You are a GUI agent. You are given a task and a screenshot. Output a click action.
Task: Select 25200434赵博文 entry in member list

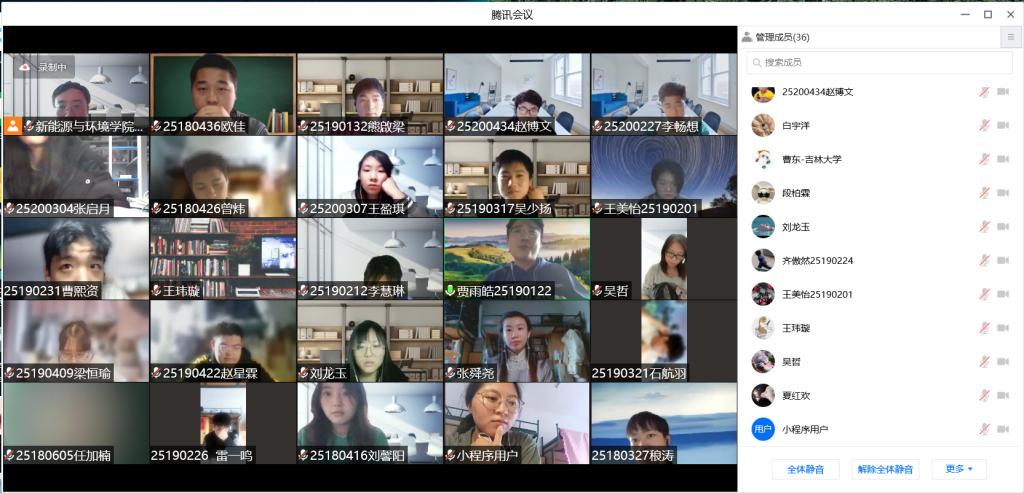817,92
